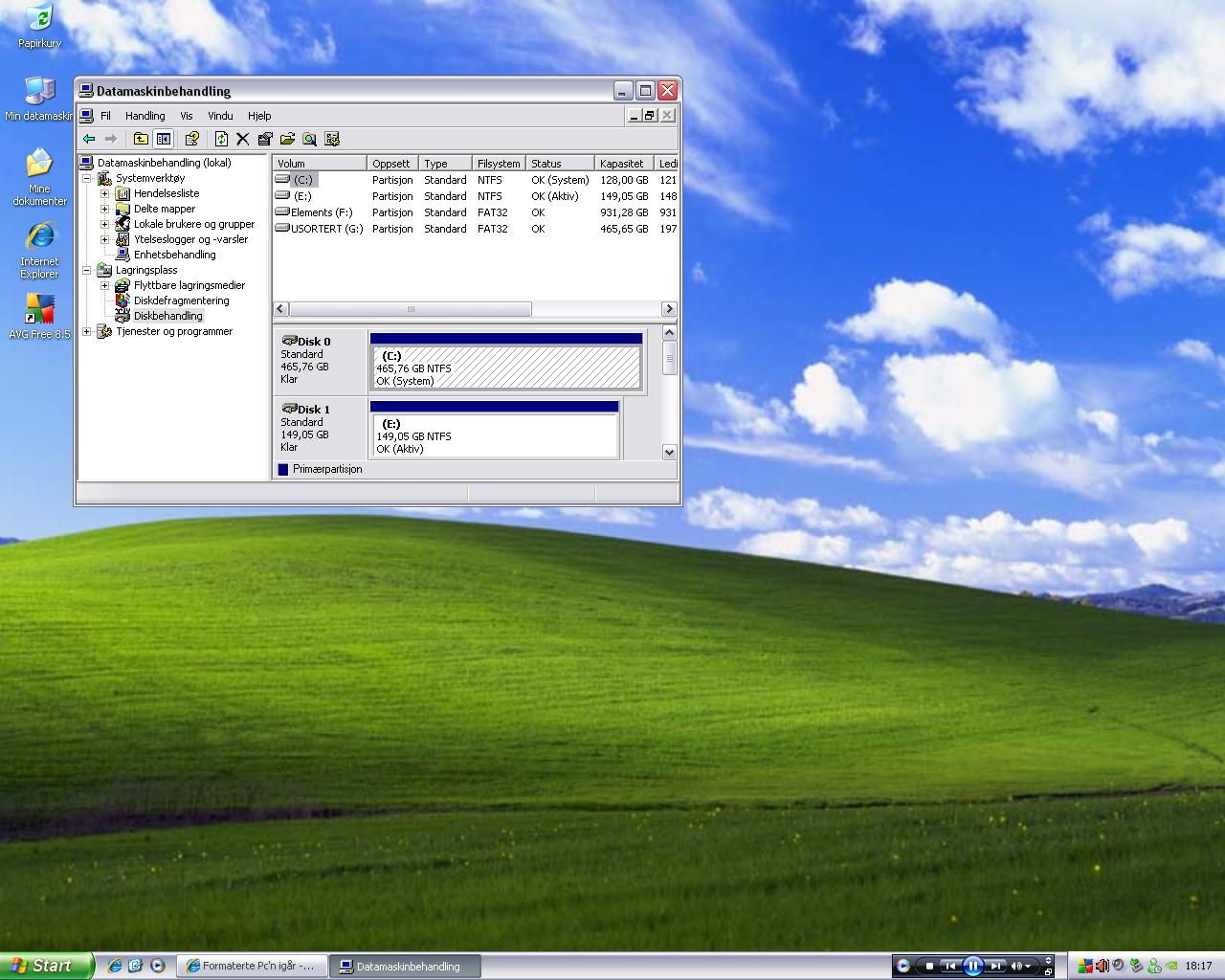Select the Disk 1 label box
This screenshot has height=980, width=1225.
point(320,429)
